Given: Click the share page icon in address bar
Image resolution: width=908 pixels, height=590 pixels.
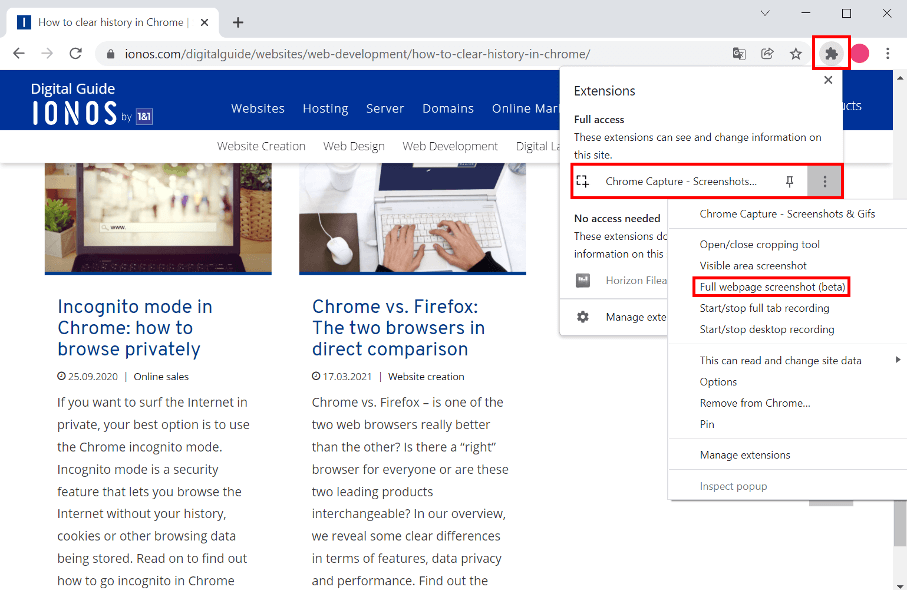Looking at the screenshot, I should (767, 54).
